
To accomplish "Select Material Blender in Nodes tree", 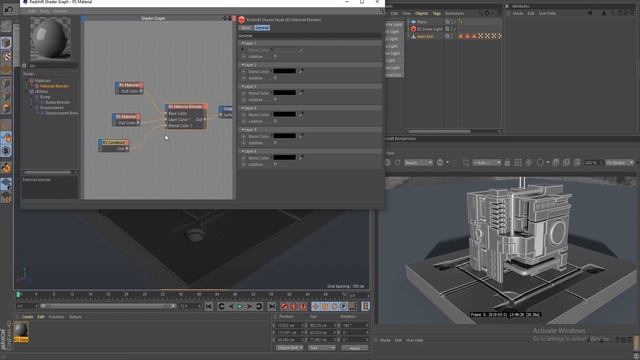I will pyautogui.click(x=54, y=86).
